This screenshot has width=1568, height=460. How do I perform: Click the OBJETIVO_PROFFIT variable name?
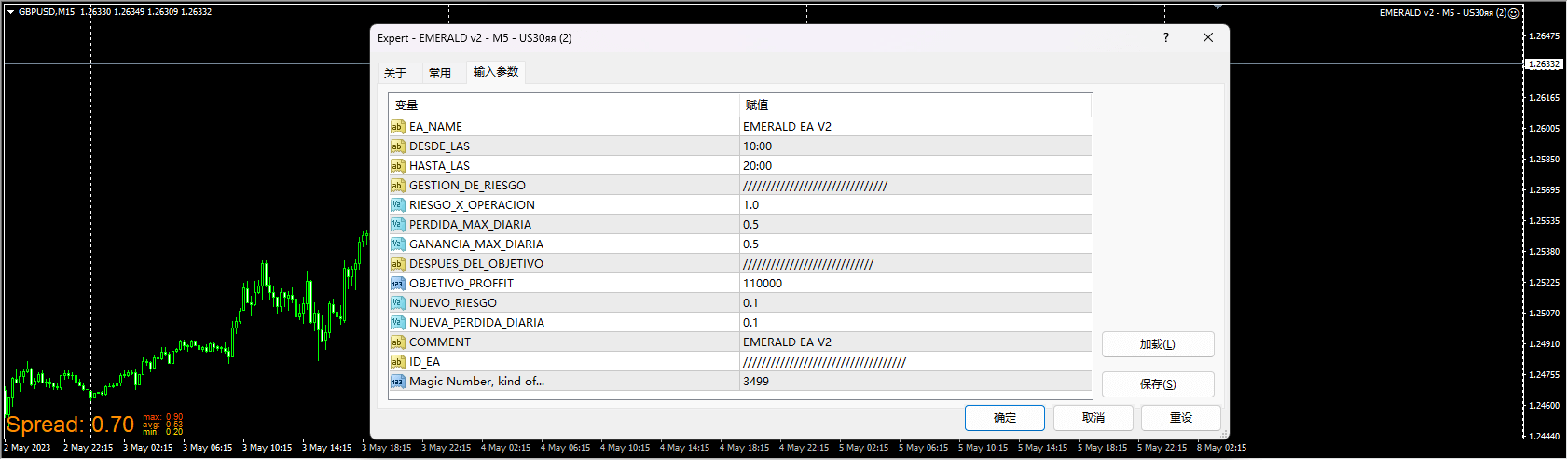pyautogui.click(x=461, y=284)
